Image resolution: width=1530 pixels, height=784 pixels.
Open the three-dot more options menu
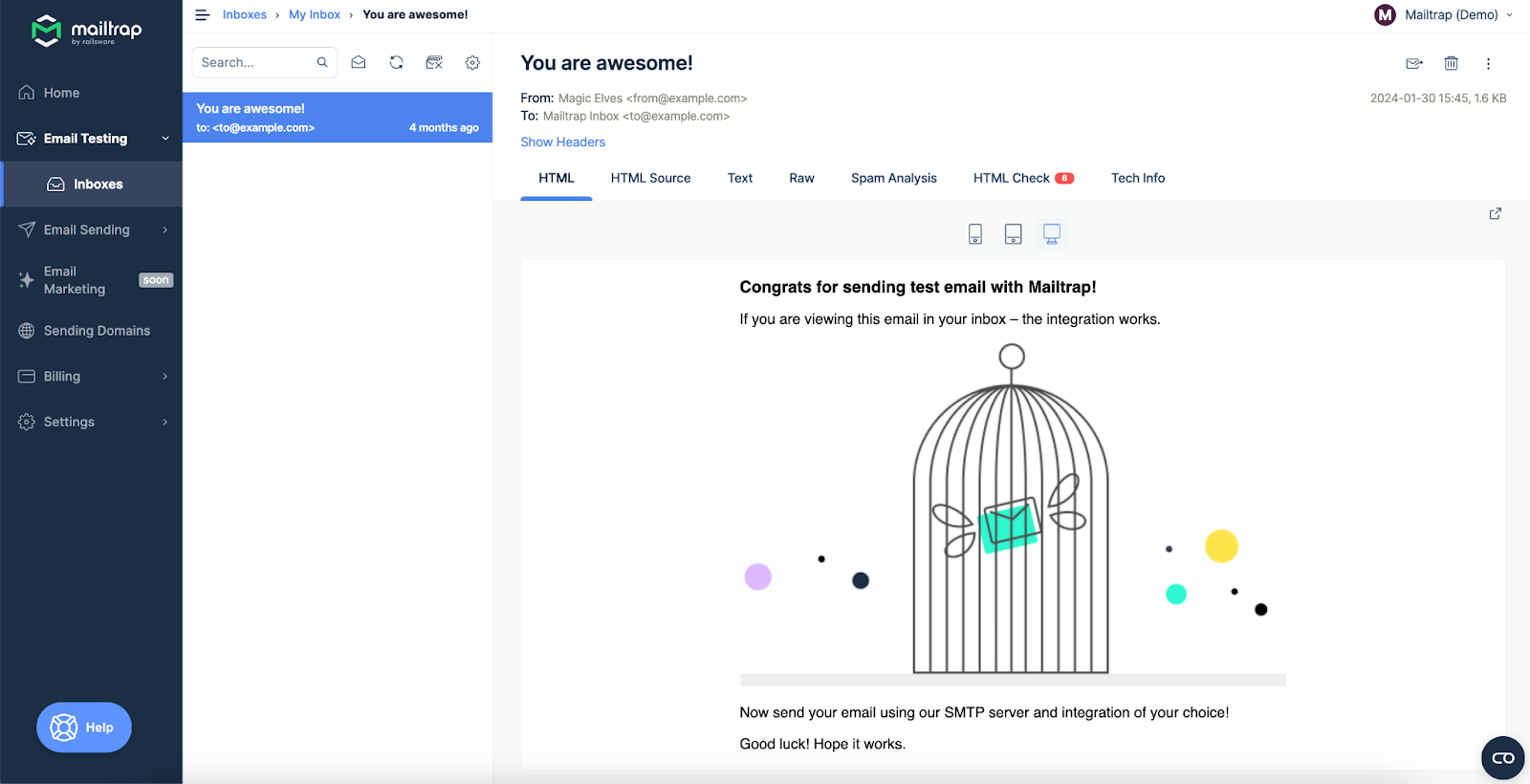point(1488,63)
